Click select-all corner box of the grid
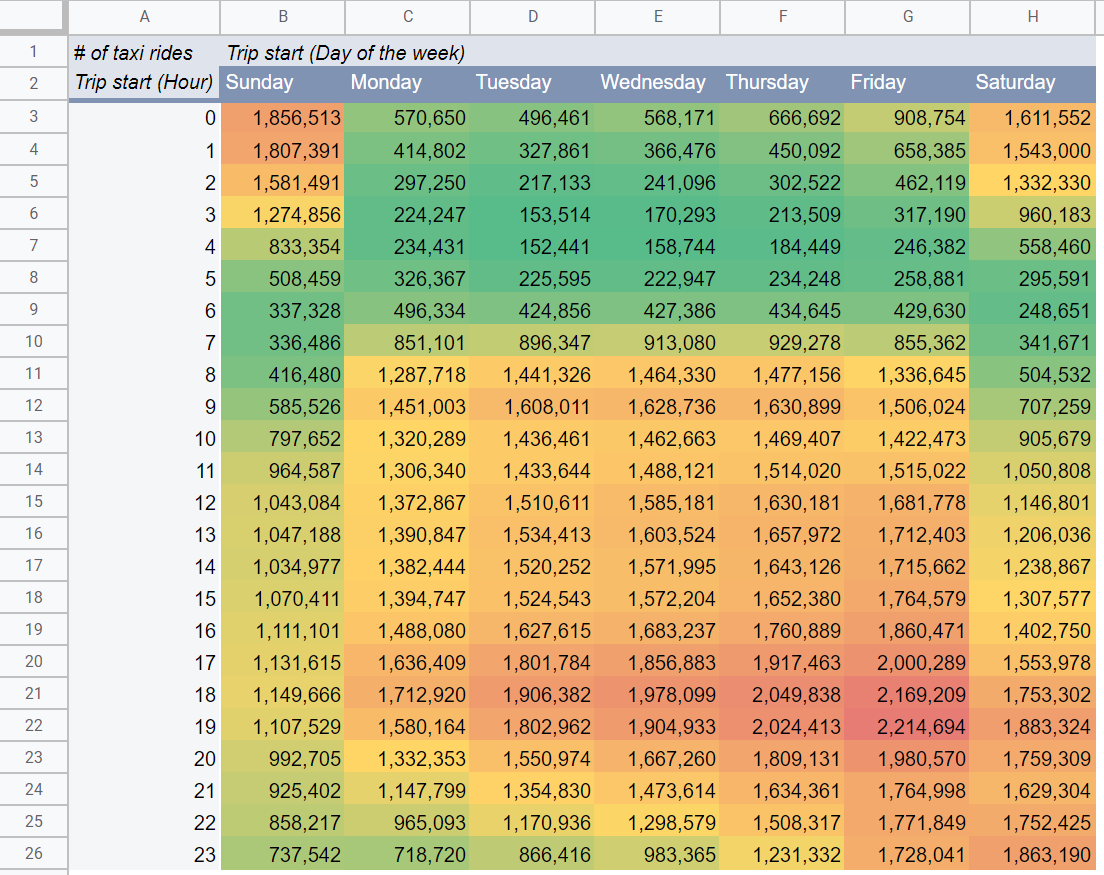Image resolution: width=1104 pixels, height=875 pixels. (33, 16)
